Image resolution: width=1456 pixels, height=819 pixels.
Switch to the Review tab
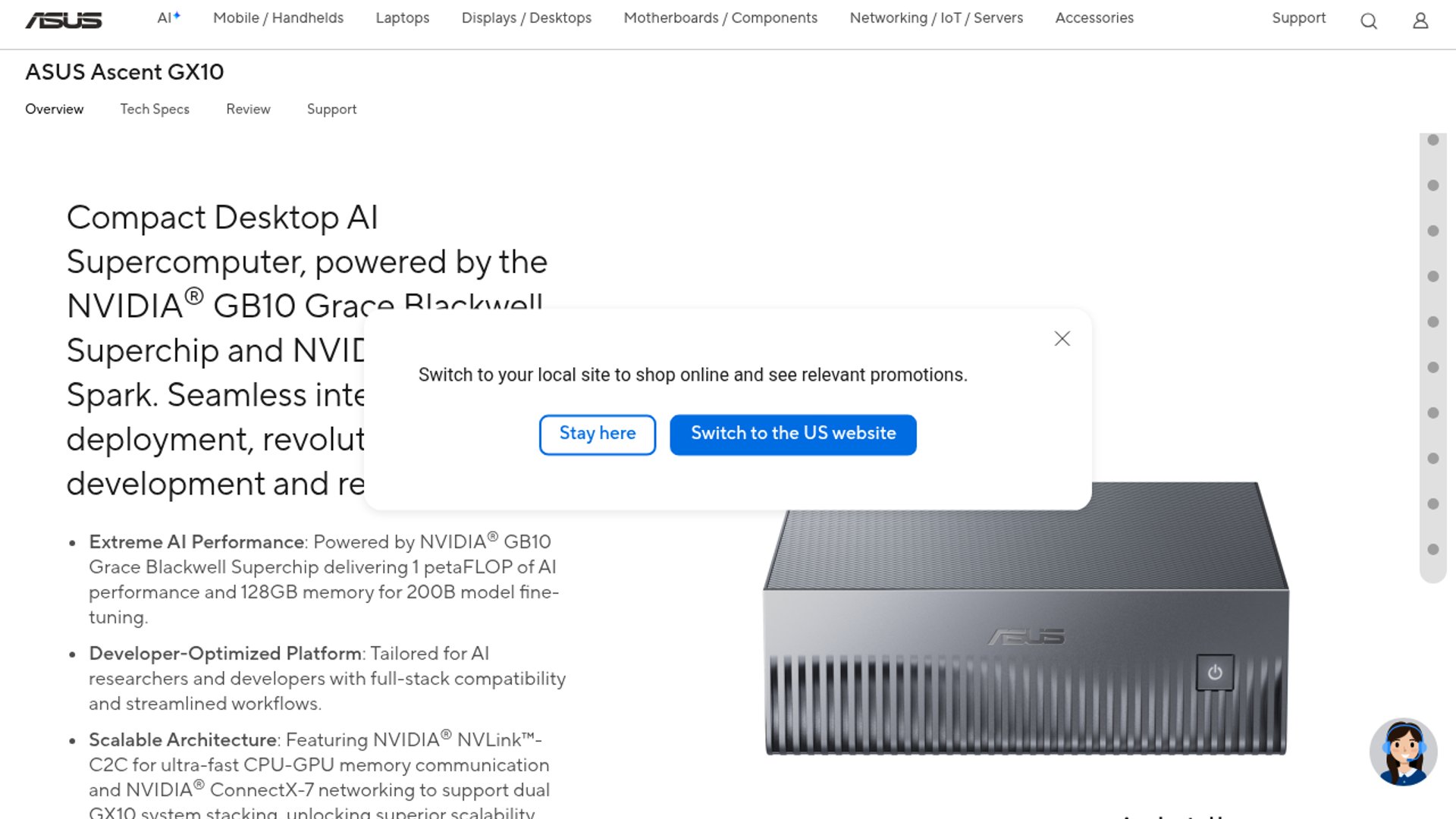[248, 109]
